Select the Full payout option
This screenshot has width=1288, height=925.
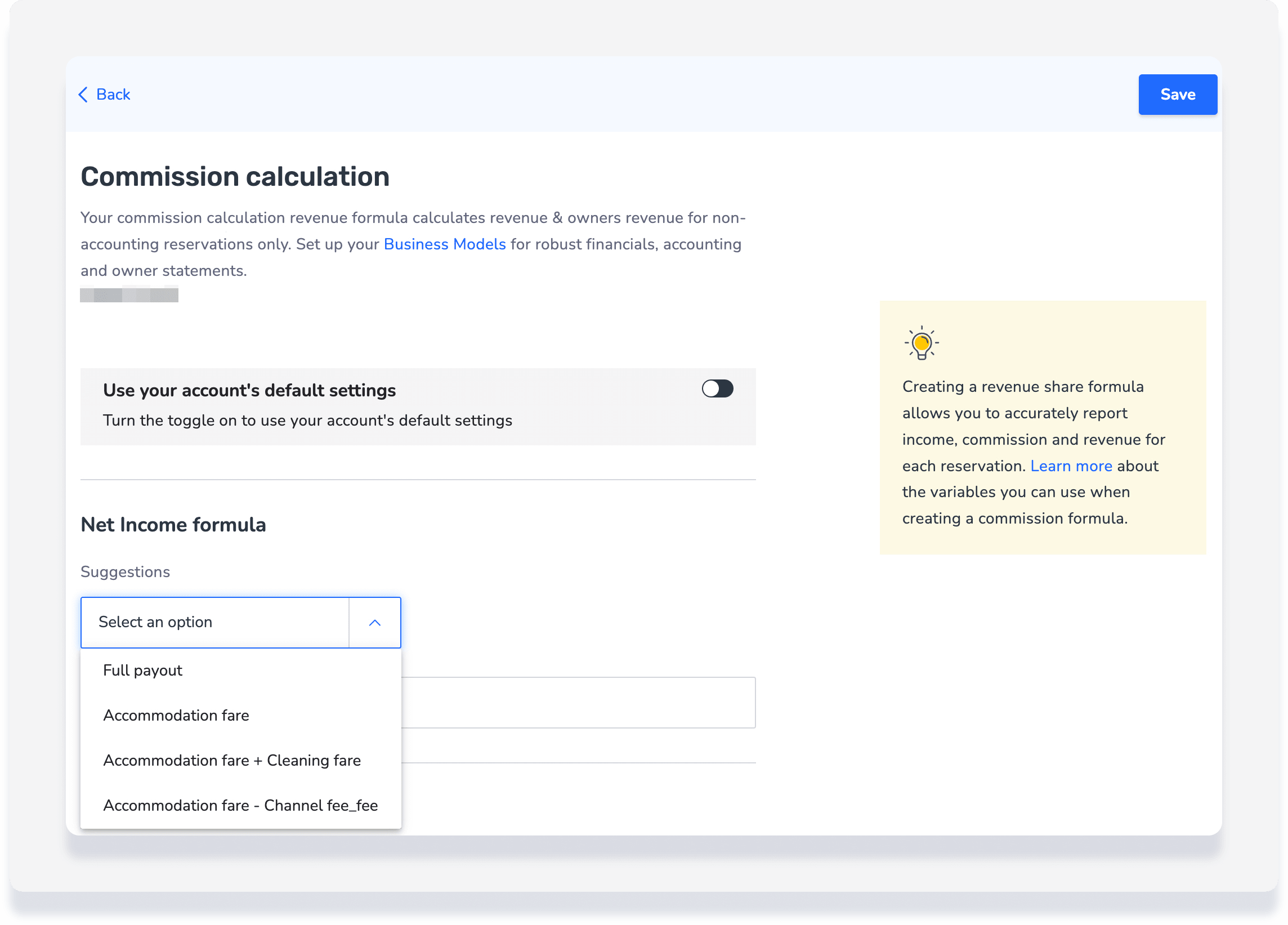tap(142, 670)
